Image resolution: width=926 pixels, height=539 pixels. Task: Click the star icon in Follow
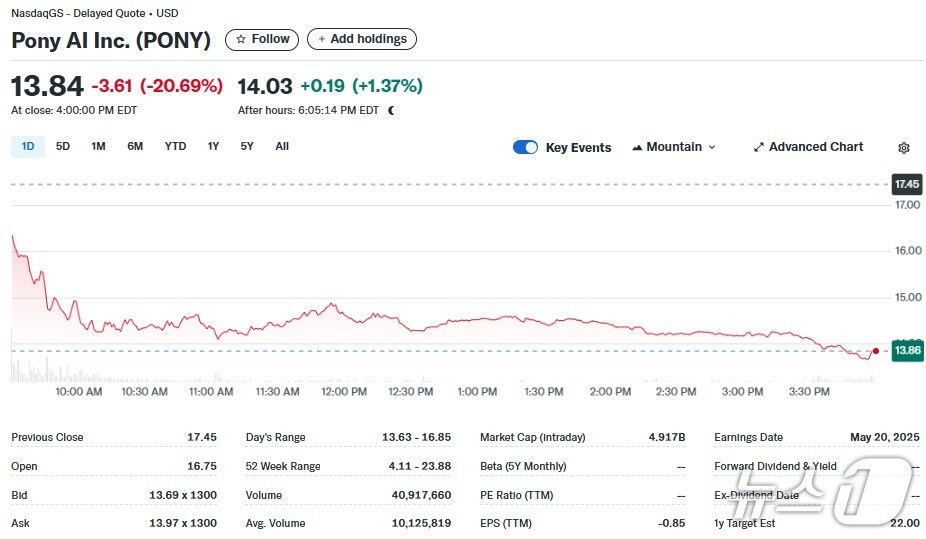(240, 39)
